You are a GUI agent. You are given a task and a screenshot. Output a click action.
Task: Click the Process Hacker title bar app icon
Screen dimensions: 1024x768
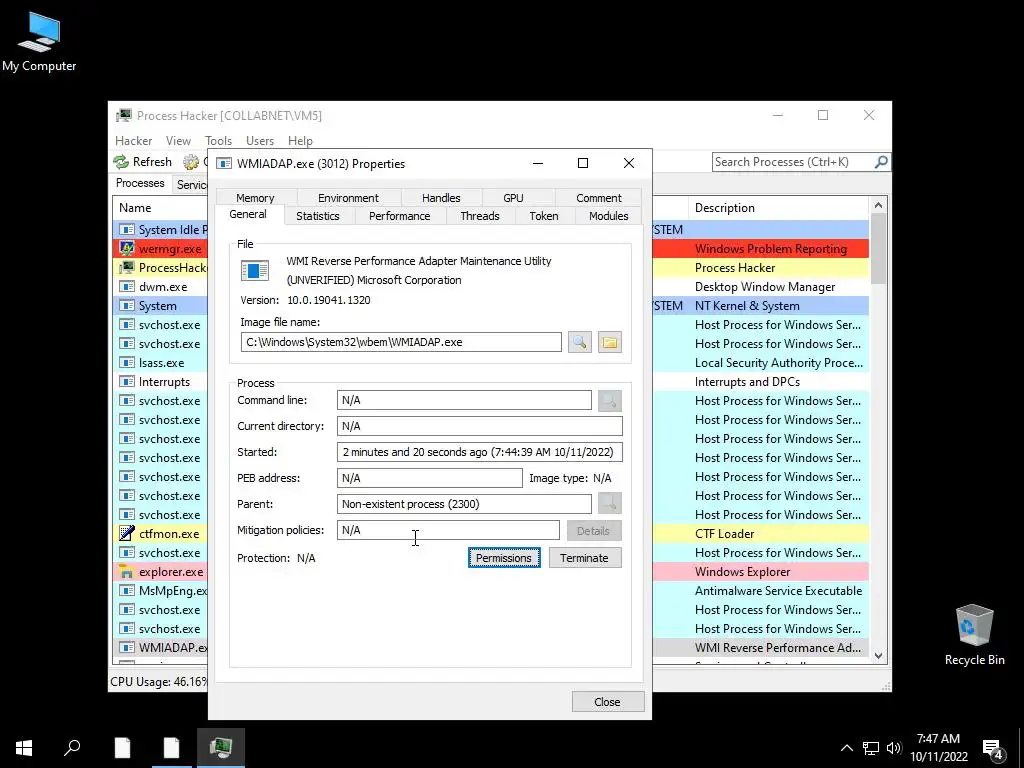[123, 116]
